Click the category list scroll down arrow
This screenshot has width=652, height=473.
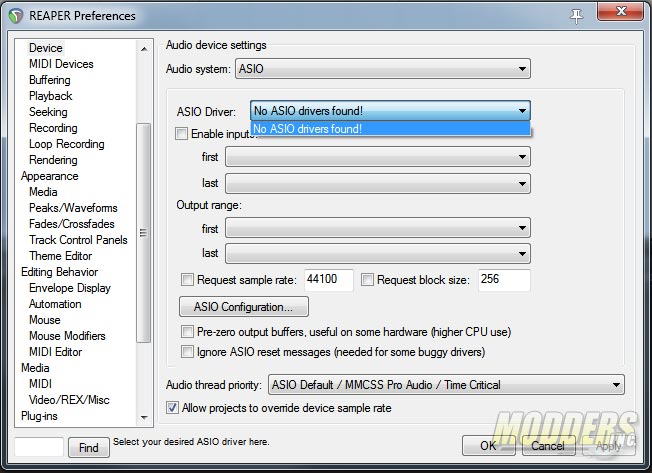pyautogui.click(x=144, y=417)
